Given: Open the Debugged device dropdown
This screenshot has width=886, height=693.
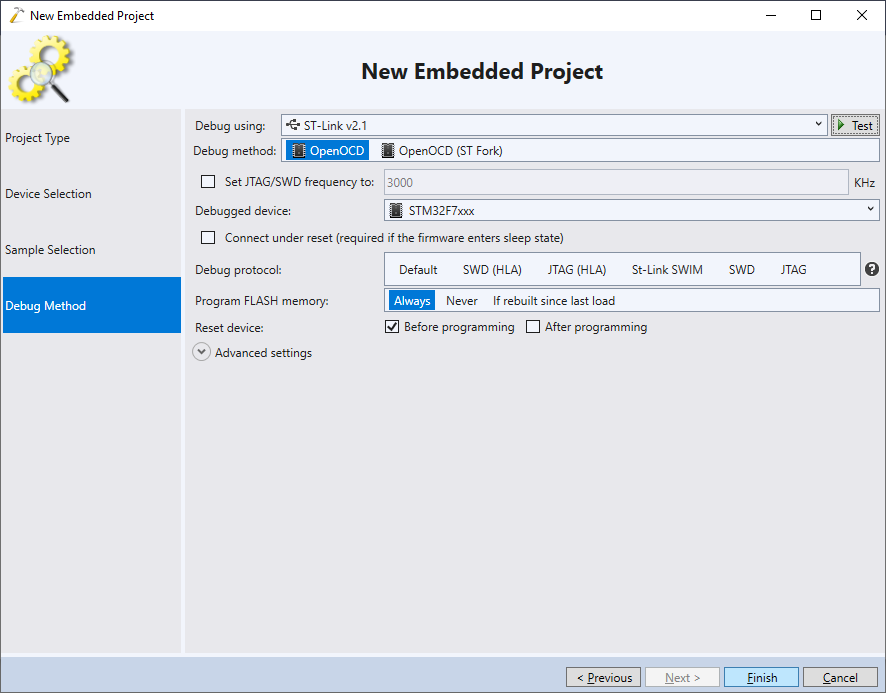Looking at the screenshot, I should pyautogui.click(x=631, y=210).
